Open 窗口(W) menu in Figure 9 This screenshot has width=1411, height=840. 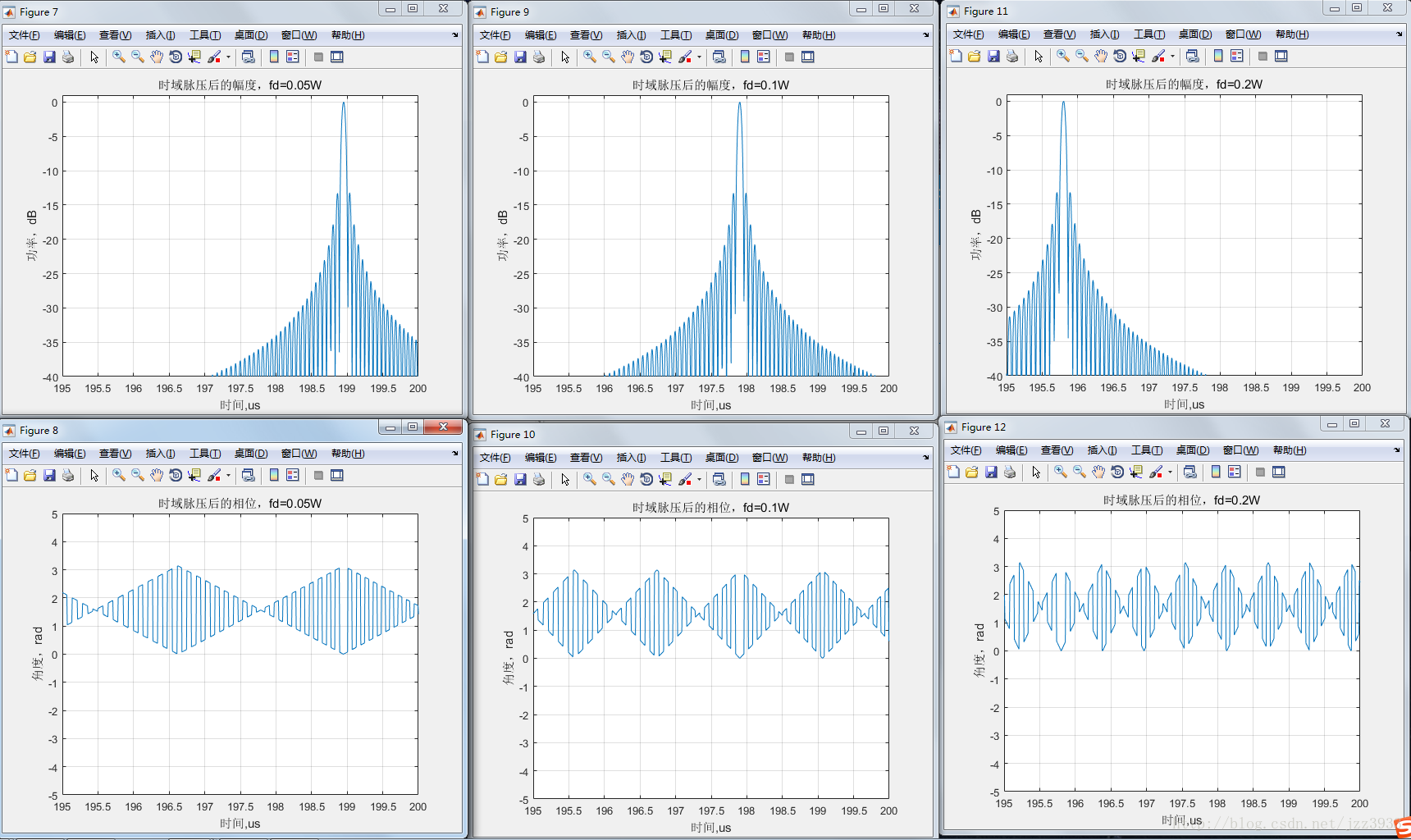(x=769, y=35)
